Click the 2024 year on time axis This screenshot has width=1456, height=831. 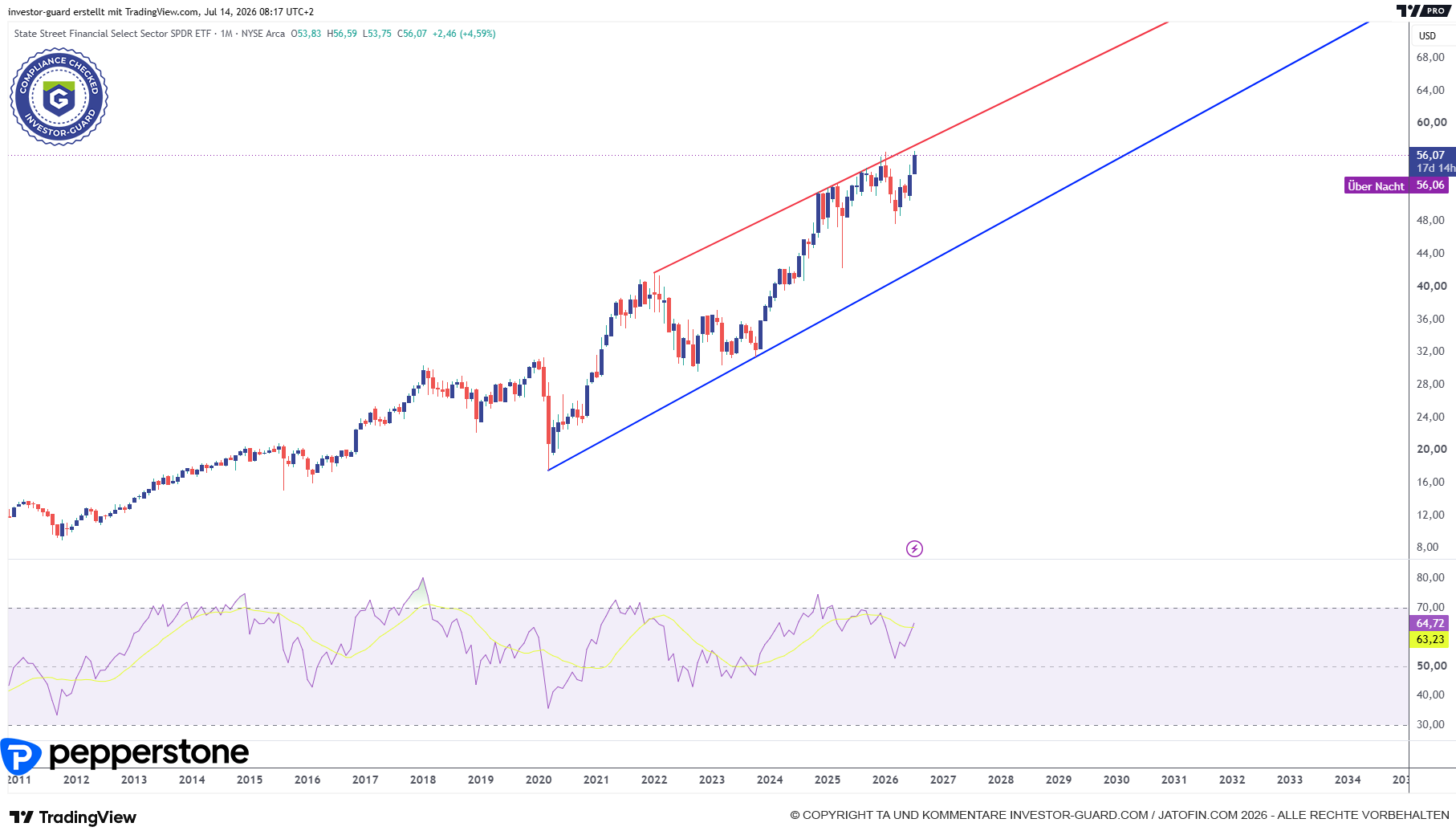pos(770,780)
